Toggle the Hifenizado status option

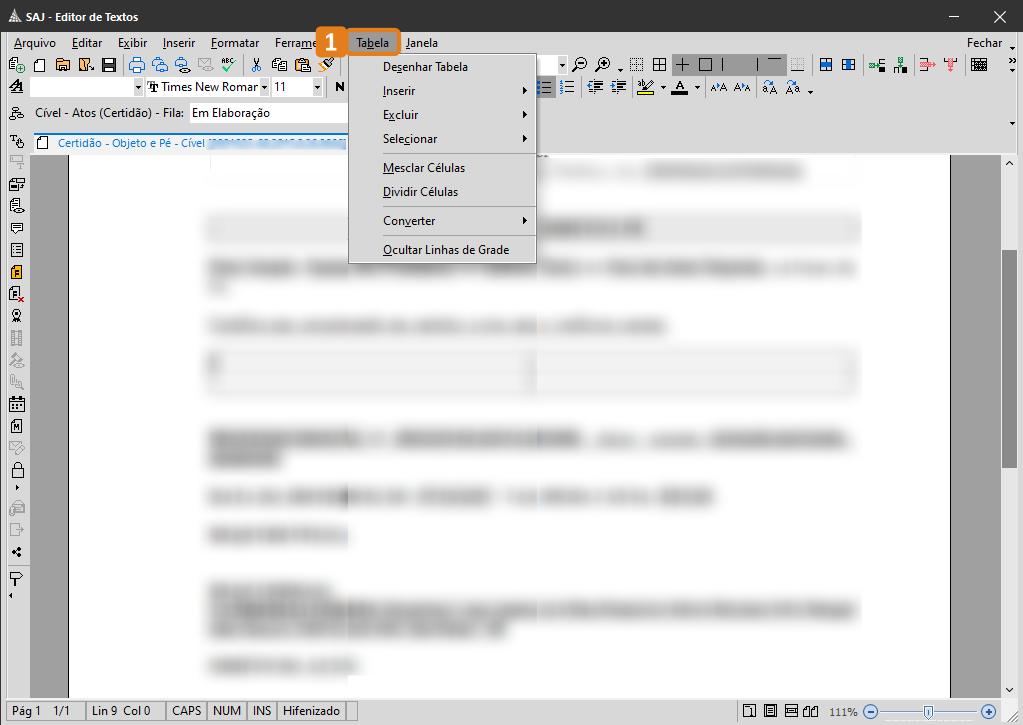[x=311, y=711]
